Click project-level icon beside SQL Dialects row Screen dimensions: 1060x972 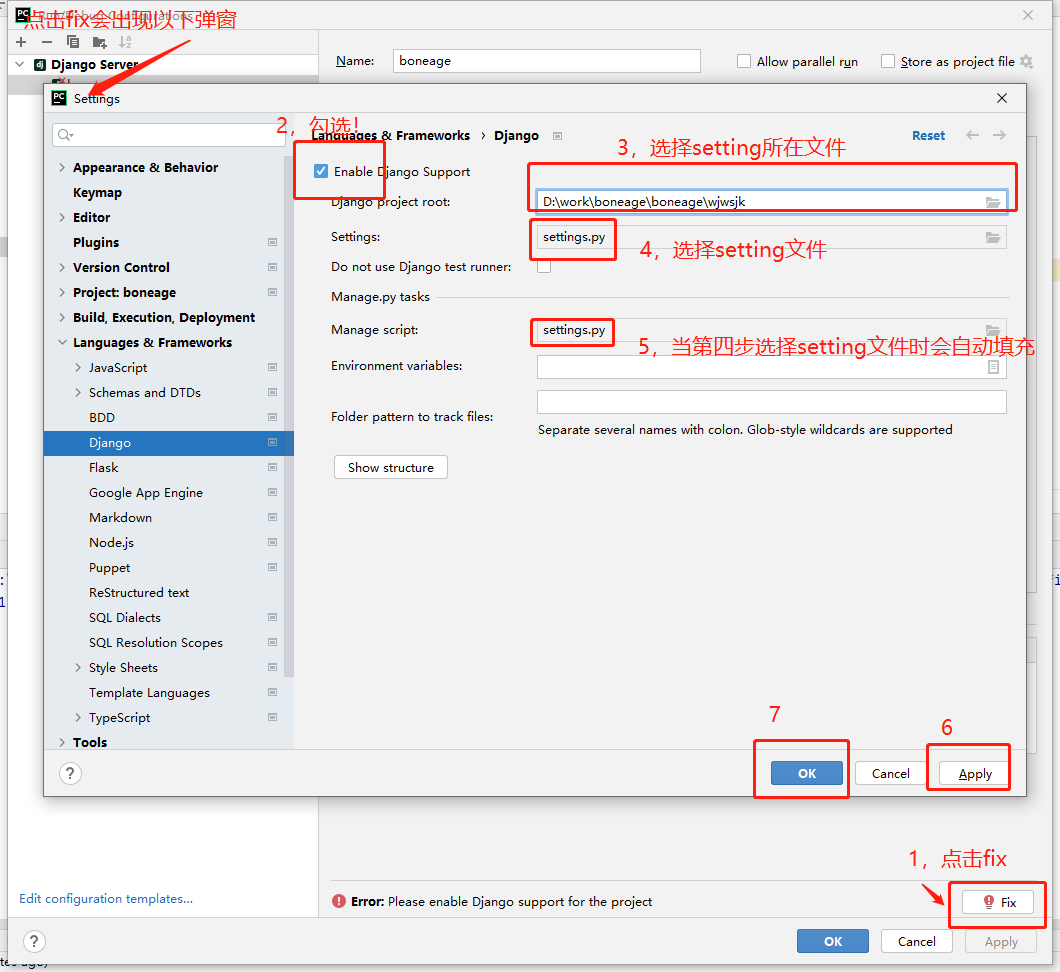272,617
